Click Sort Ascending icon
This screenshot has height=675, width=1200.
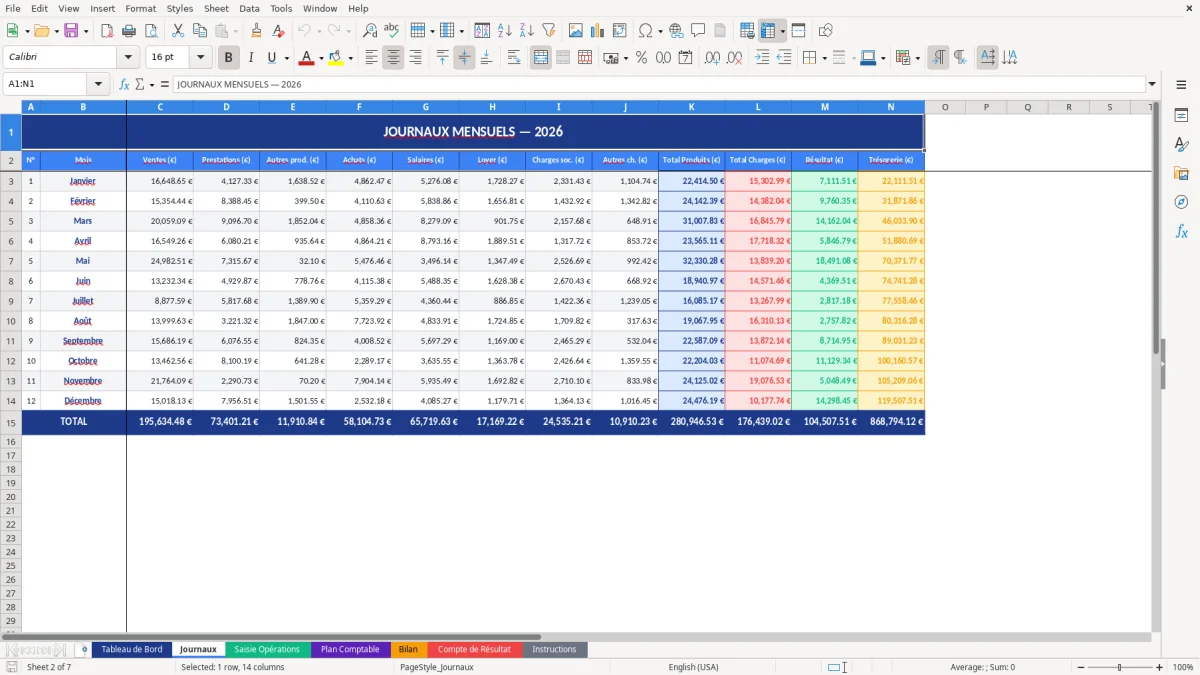[x=505, y=31]
